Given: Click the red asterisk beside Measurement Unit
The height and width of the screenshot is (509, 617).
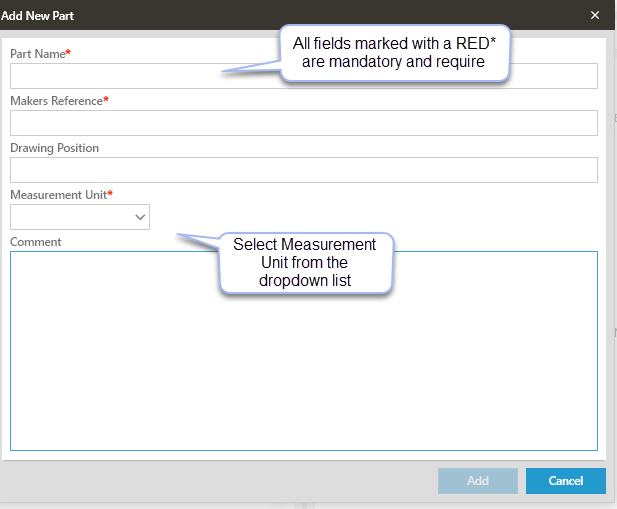Looking at the screenshot, I should click(110, 193).
